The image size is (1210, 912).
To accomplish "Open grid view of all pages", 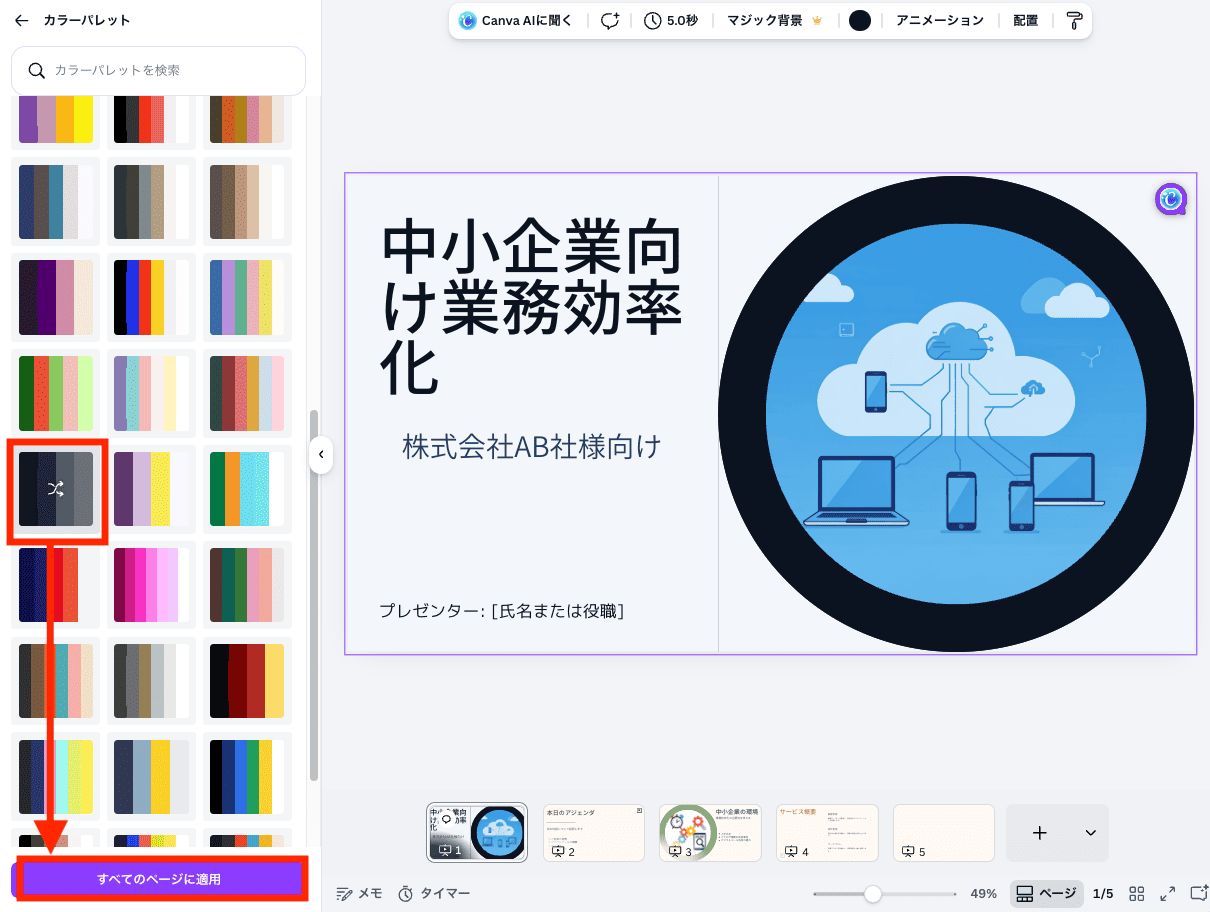I will pyautogui.click(x=1137, y=893).
